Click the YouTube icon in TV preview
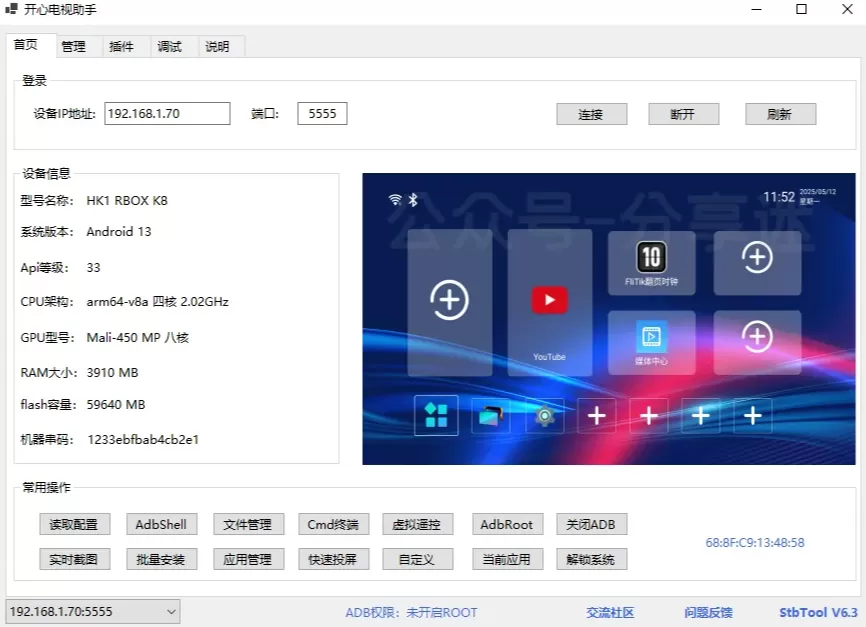The width and height of the screenshot is (866, 627). pyautogui.click(x=549, y=300)
